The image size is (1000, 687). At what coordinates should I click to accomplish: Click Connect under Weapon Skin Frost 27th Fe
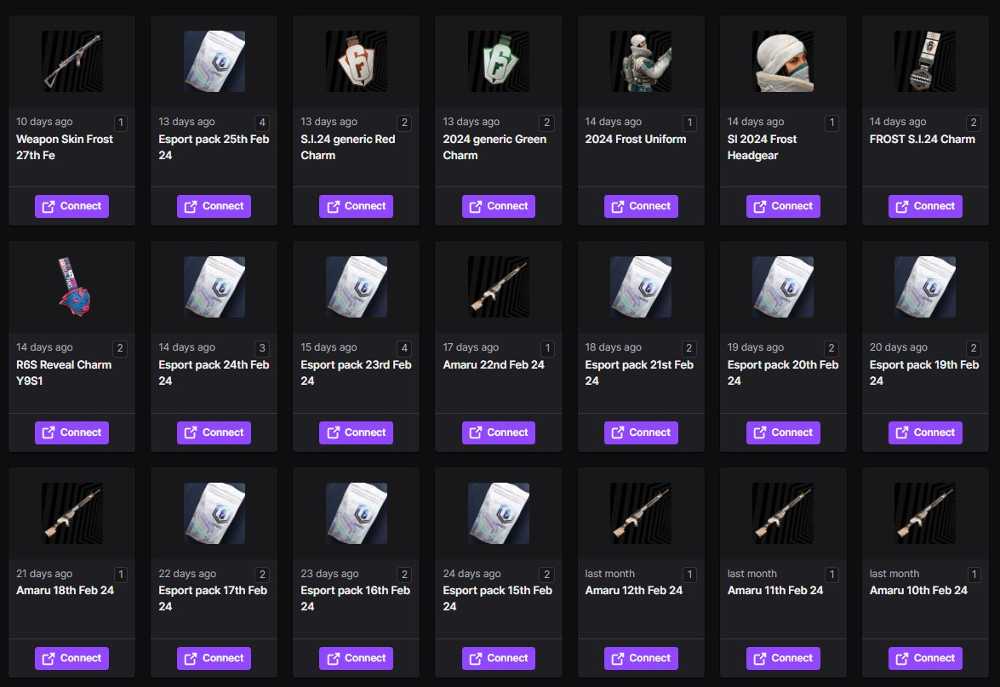pos(72,206)
